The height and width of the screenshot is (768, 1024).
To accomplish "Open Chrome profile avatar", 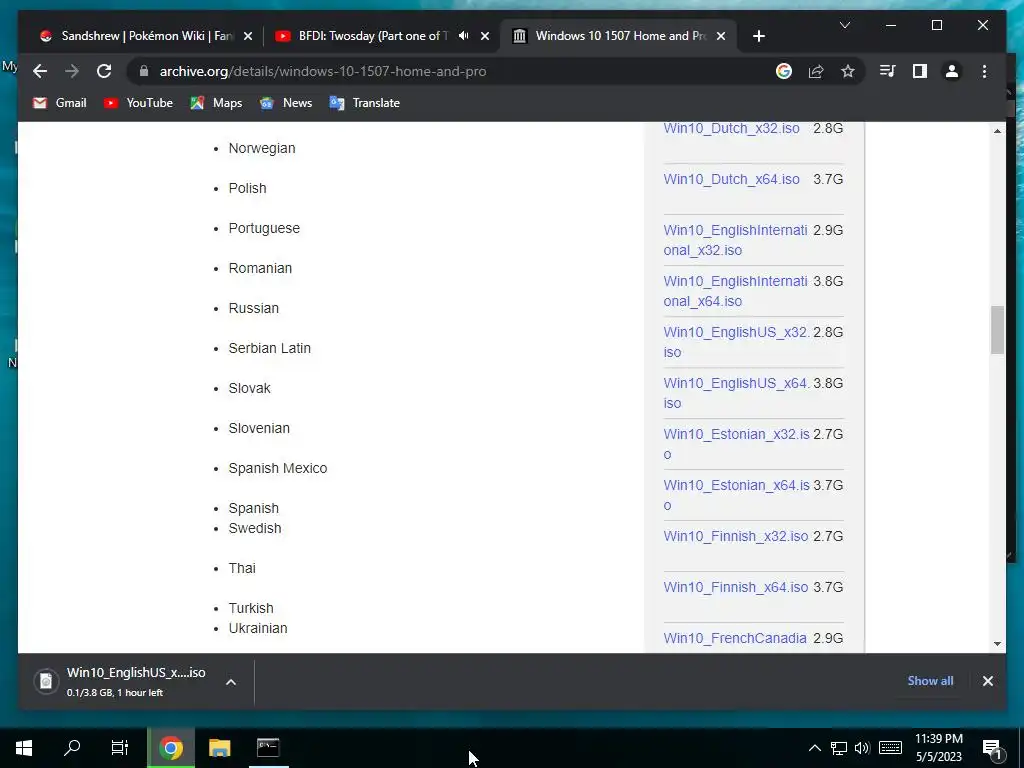I will [952, 71].
